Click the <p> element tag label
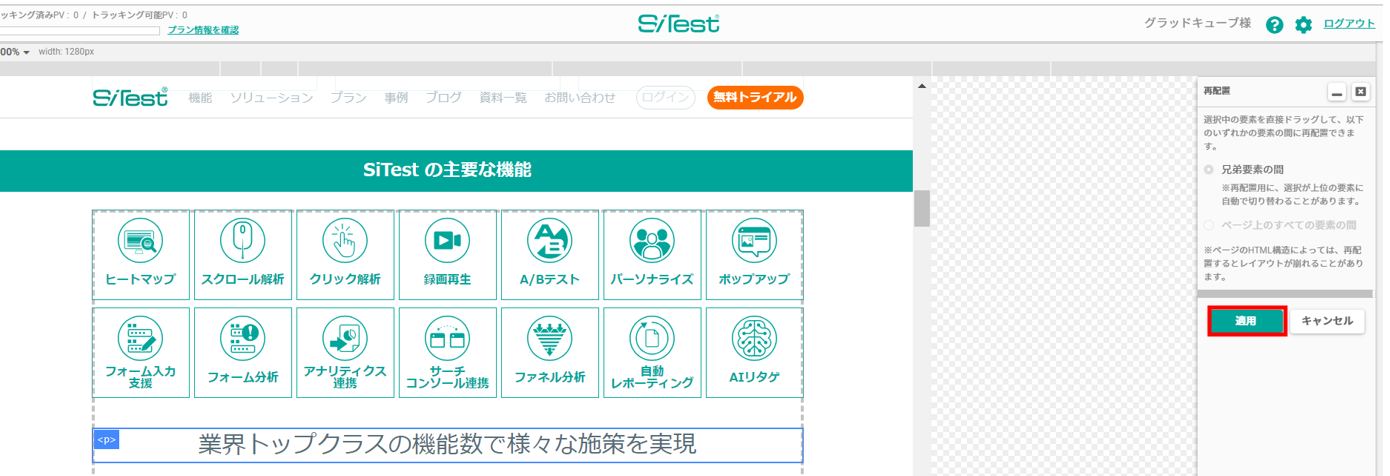Screen dimensions: 1390x476 click(x=106, y=439)
